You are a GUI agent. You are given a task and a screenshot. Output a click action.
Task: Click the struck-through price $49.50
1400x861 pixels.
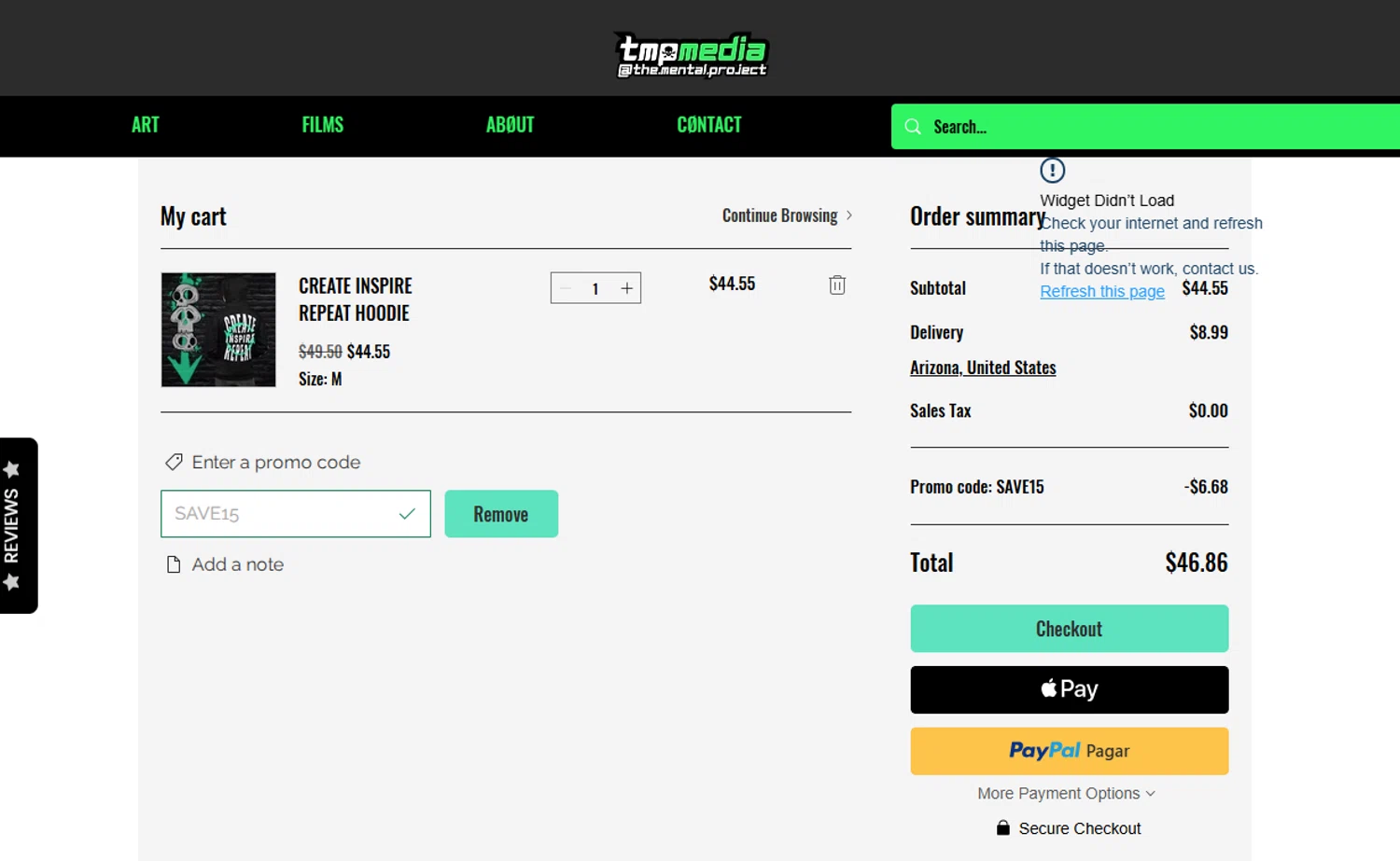click(x=320, y=352)
